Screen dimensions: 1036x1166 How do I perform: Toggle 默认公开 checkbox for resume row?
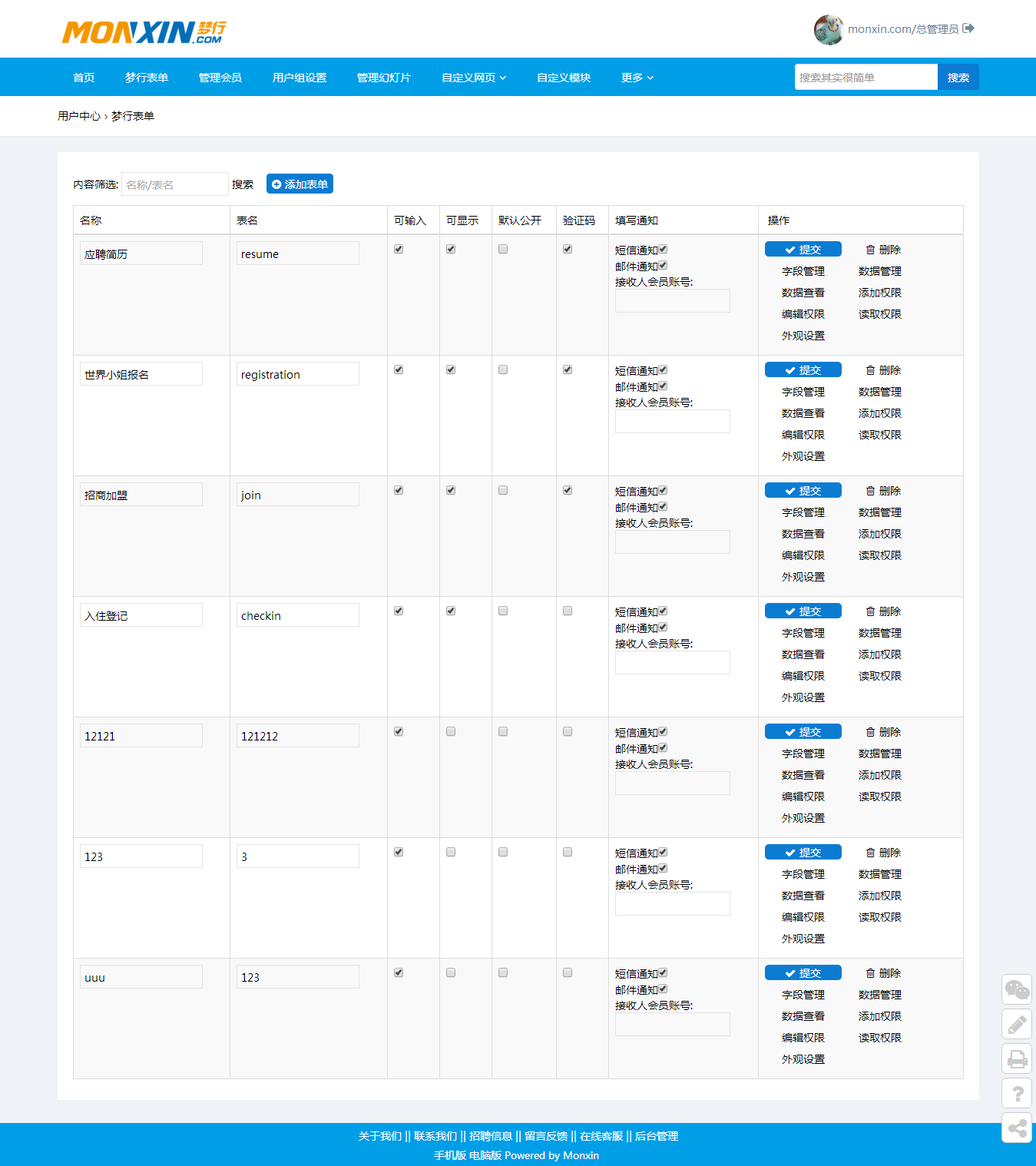pyautogui.click(x=503, y=249)
